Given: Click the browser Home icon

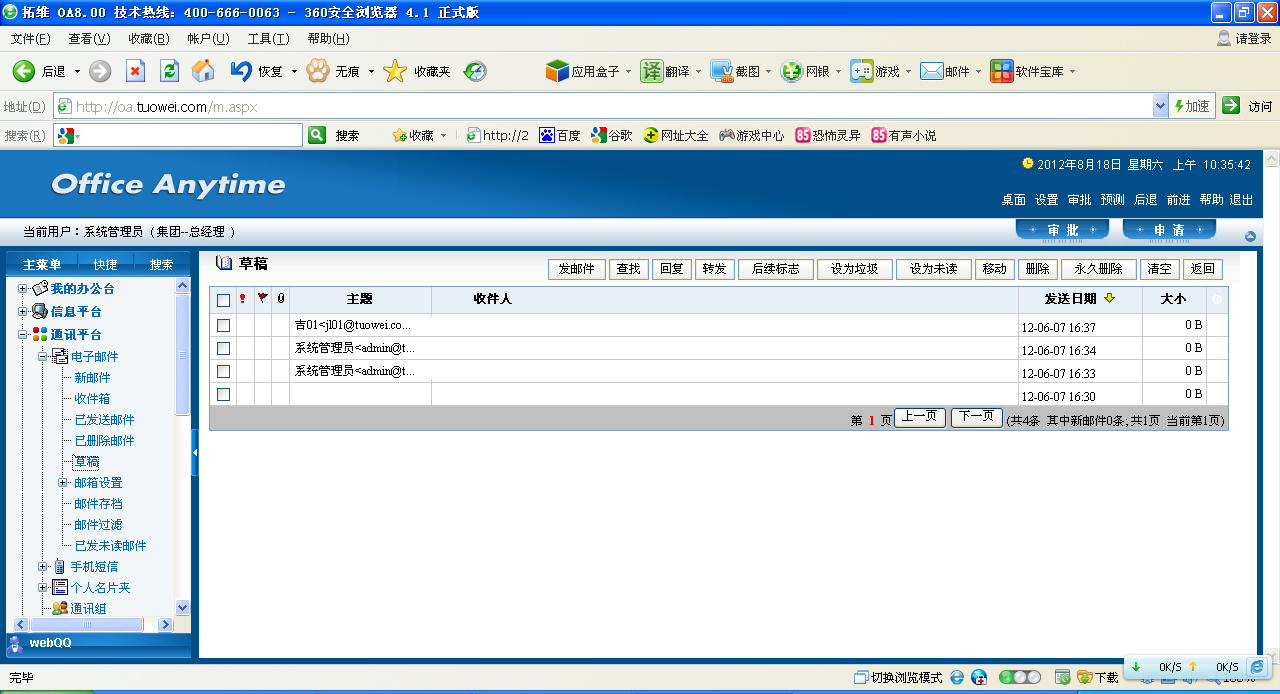Looking at the screenshot, I should click(203, 71).
